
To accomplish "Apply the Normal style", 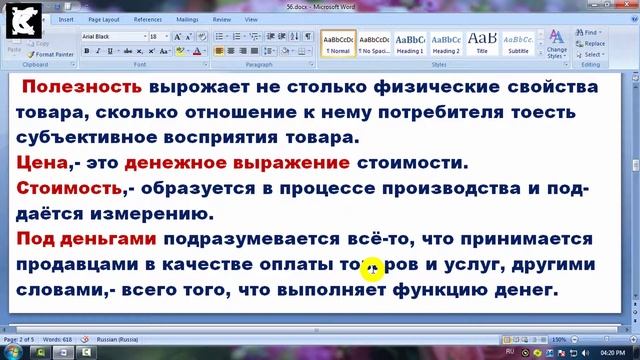I will click(338, 43).
